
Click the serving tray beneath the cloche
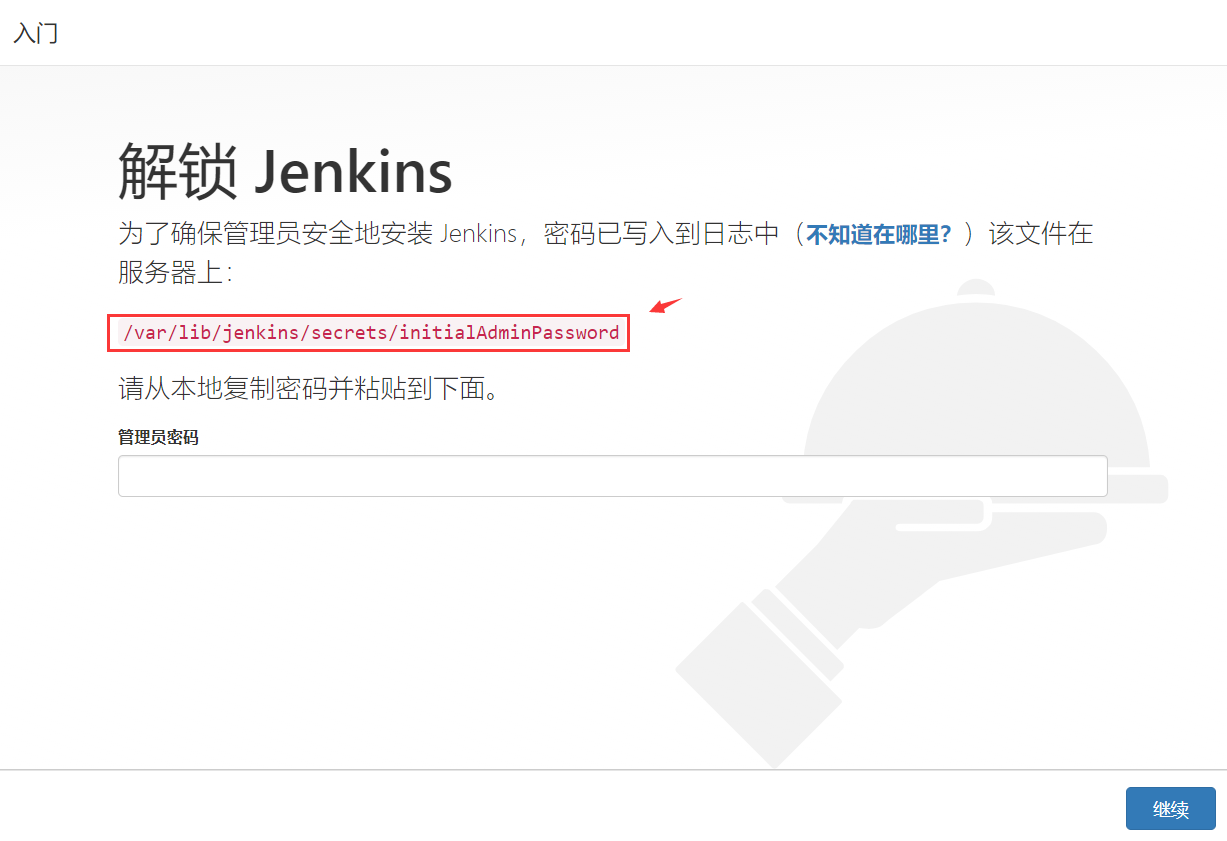[975, 488]
